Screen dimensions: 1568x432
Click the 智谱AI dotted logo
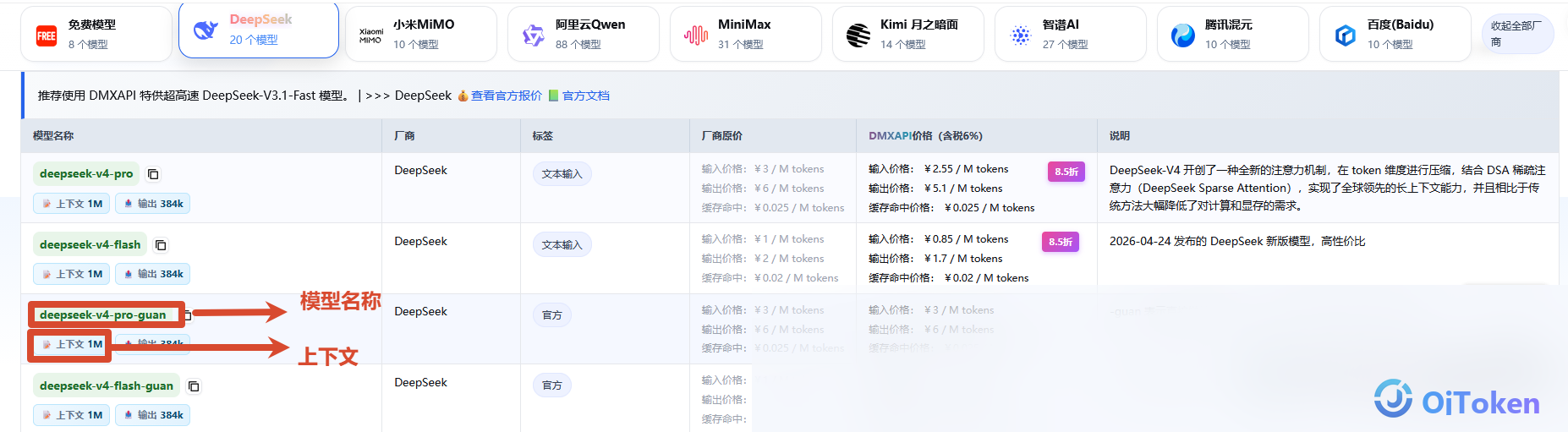(x=1021, y=35)
